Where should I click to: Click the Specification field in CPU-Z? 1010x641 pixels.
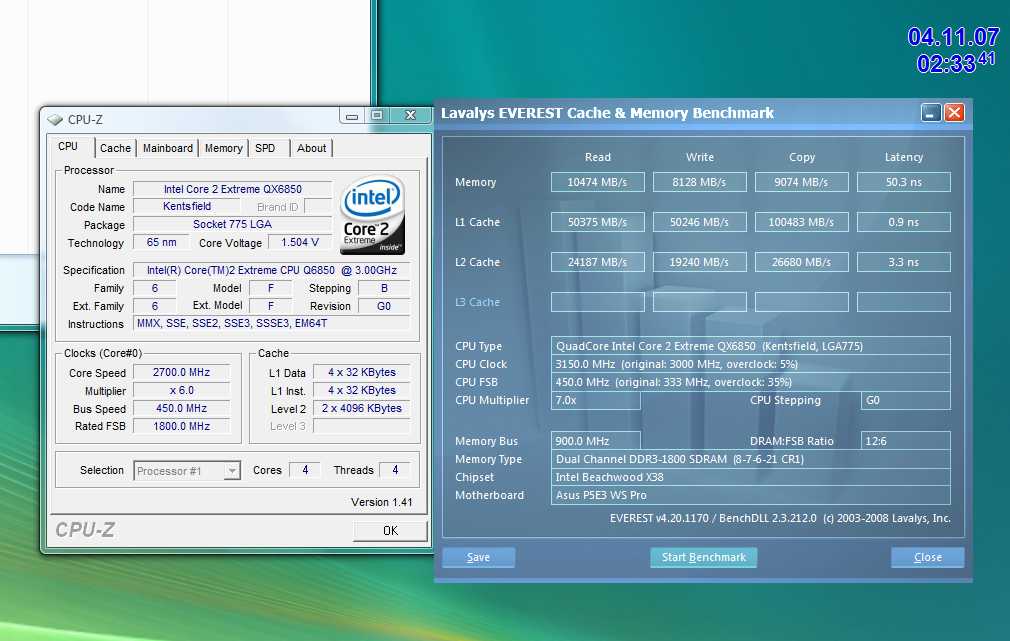click(x=271, y=271)
